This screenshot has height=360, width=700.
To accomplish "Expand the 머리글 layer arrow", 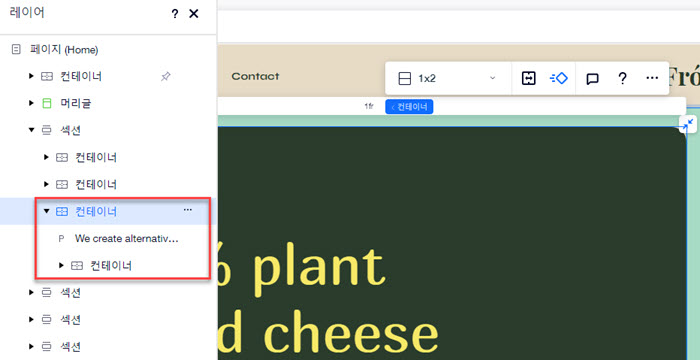I will pyautogui.click(x=31, y=103).
